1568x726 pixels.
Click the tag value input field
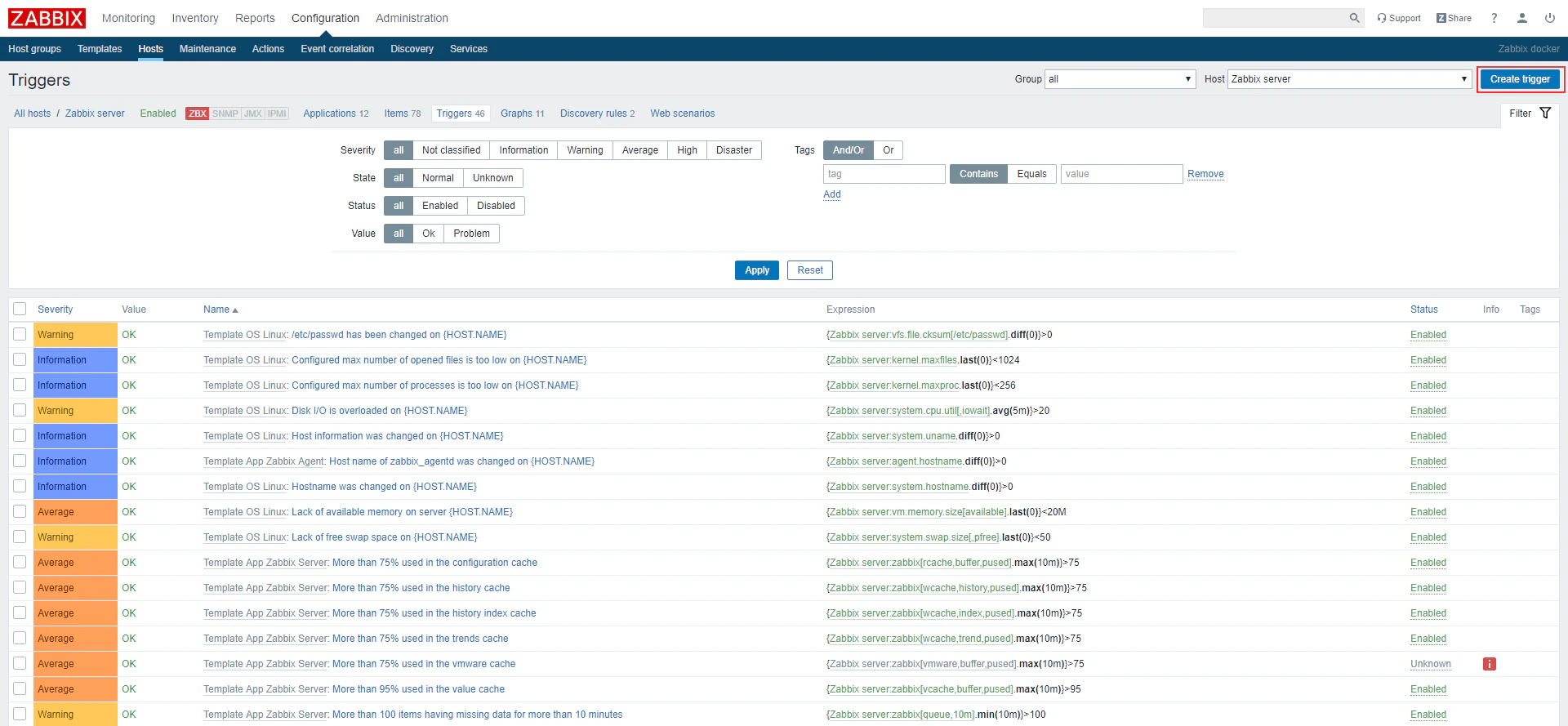(1122, 174)
